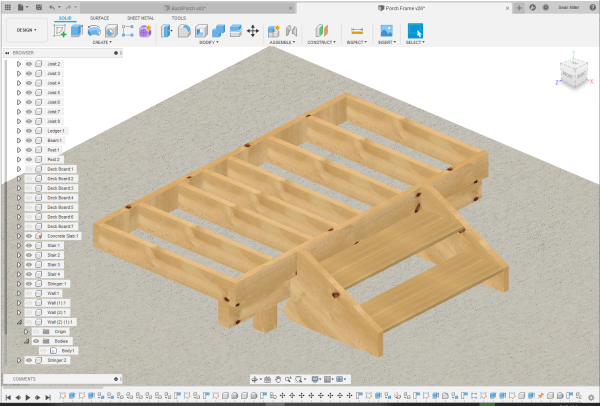Open the CREATE dropdown menu

pos(102,42)
